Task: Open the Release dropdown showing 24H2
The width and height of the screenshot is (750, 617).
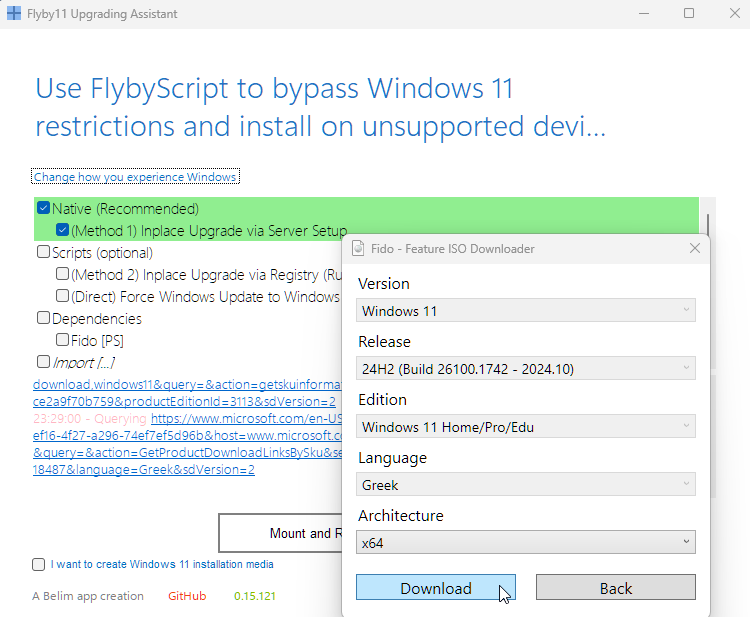Action: tap(526, 369)
